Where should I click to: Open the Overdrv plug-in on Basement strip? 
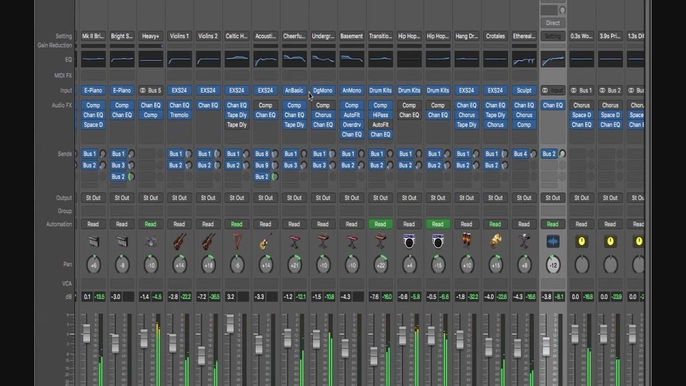pos(352,125)
